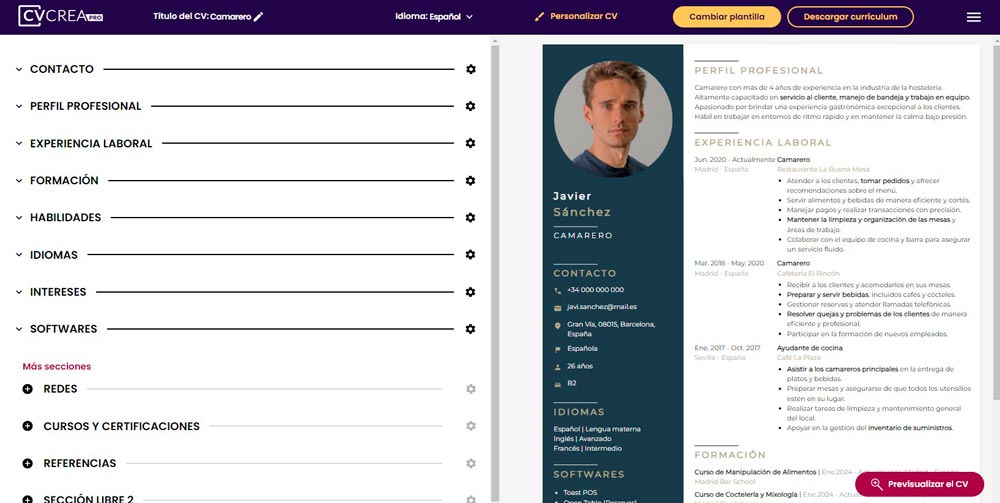This screenshot has height=503, width=1000.
Task: Edit CV title with the pencil icon
Action: (x=258, y=17)
